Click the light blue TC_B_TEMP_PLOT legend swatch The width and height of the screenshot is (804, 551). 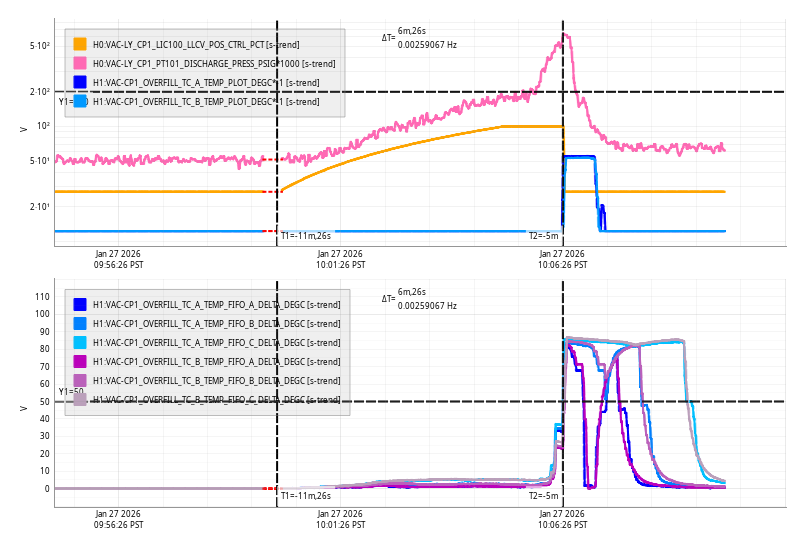(80, 101)
